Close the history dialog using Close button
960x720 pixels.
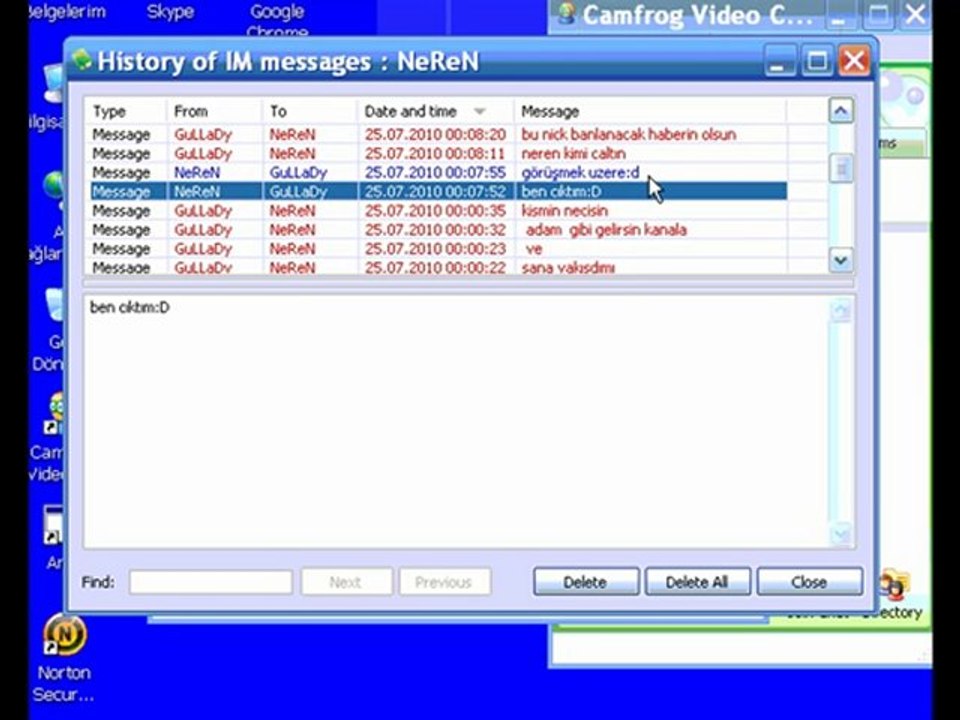809,582
